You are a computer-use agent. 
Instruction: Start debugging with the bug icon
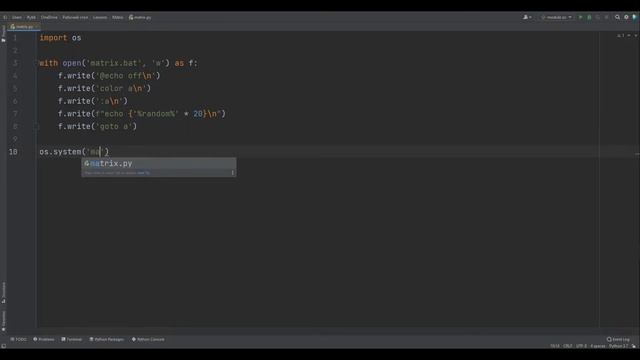click(589, 17)
